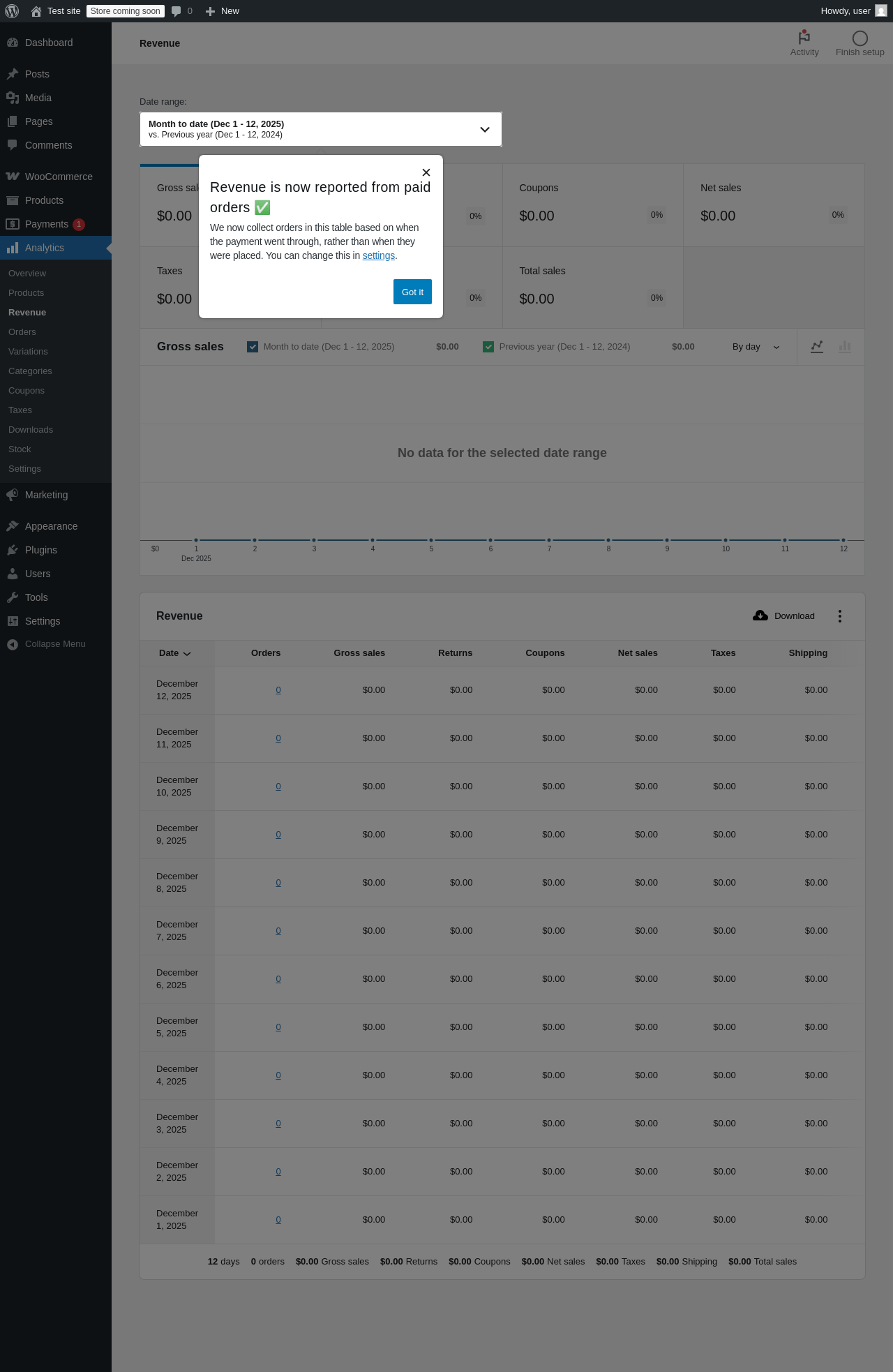Click the Finish setup circle icon
The height and width of the screenshot is (1372, 893).
click(860, 38)
